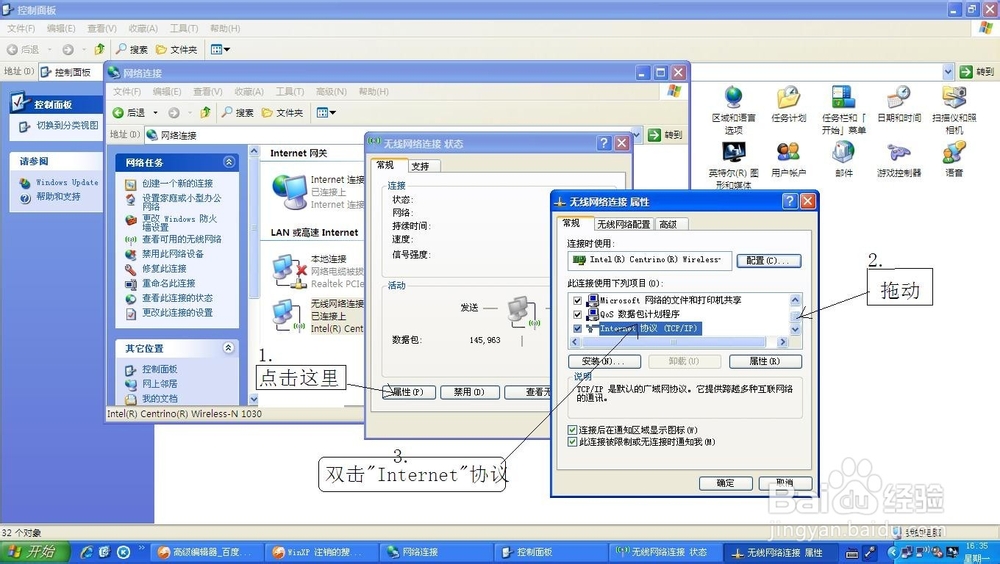Image resolution: width=1000 pixels, height=564 pixels.
Task: Open address bar dropdown in 控制面板 window
Action: coord(948,72)
